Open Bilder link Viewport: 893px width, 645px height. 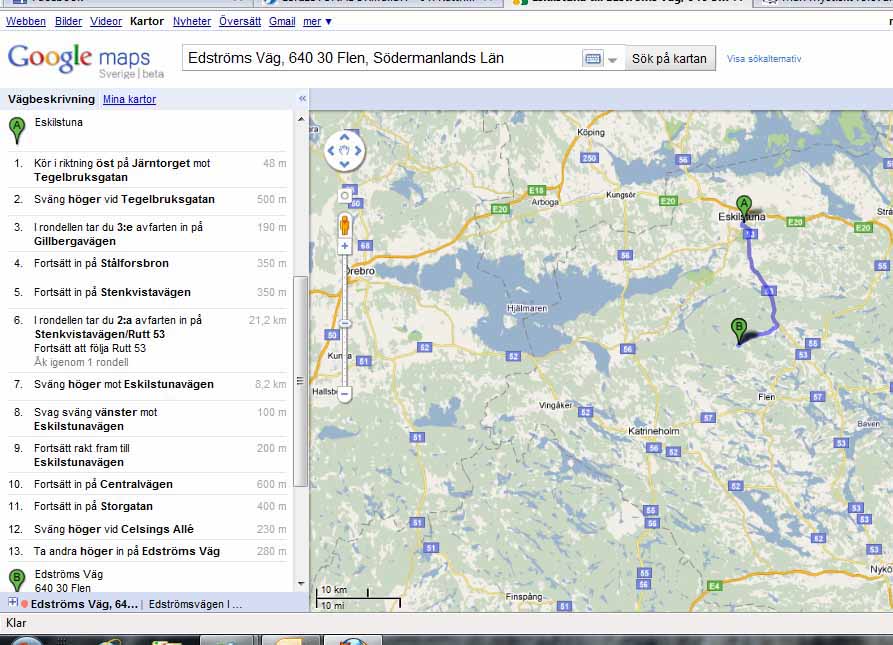point(68,22)
